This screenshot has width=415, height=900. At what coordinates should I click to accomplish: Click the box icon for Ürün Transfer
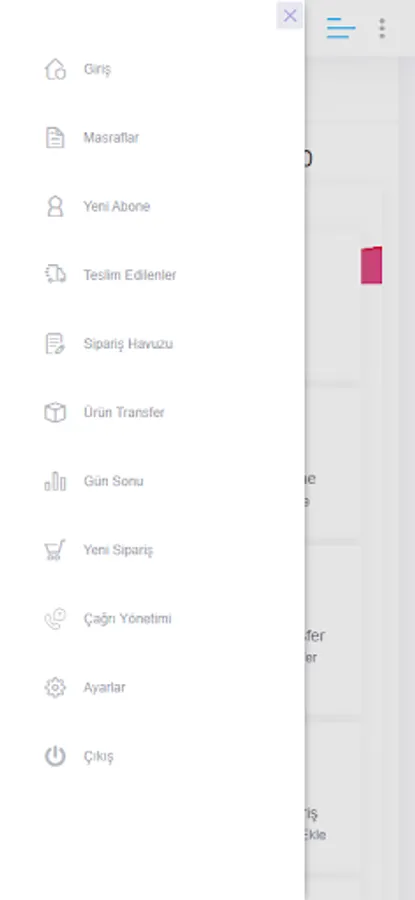pyautogui.click(x=55, y=412)
